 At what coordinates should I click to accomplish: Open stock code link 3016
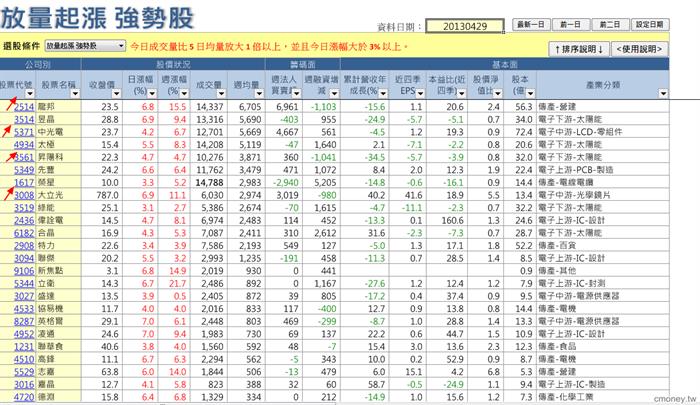pos(24,384)
